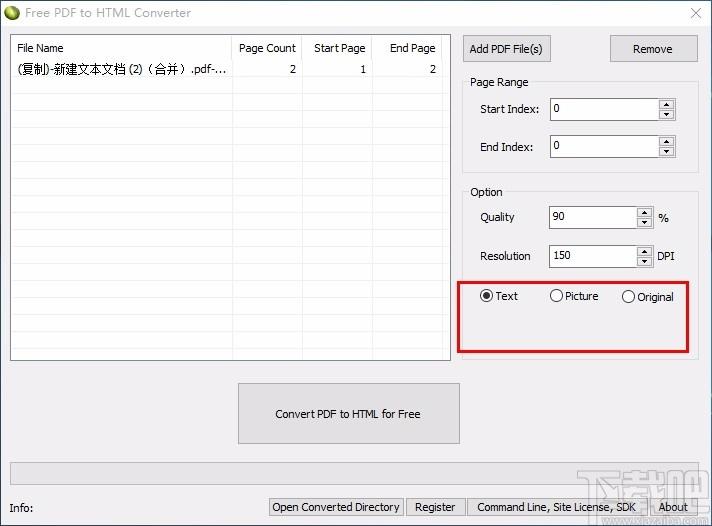Image resolution: width=712 pixels, height=526 pixels.
Task: Click the Remove button
Action: click(x=653, y=49)
